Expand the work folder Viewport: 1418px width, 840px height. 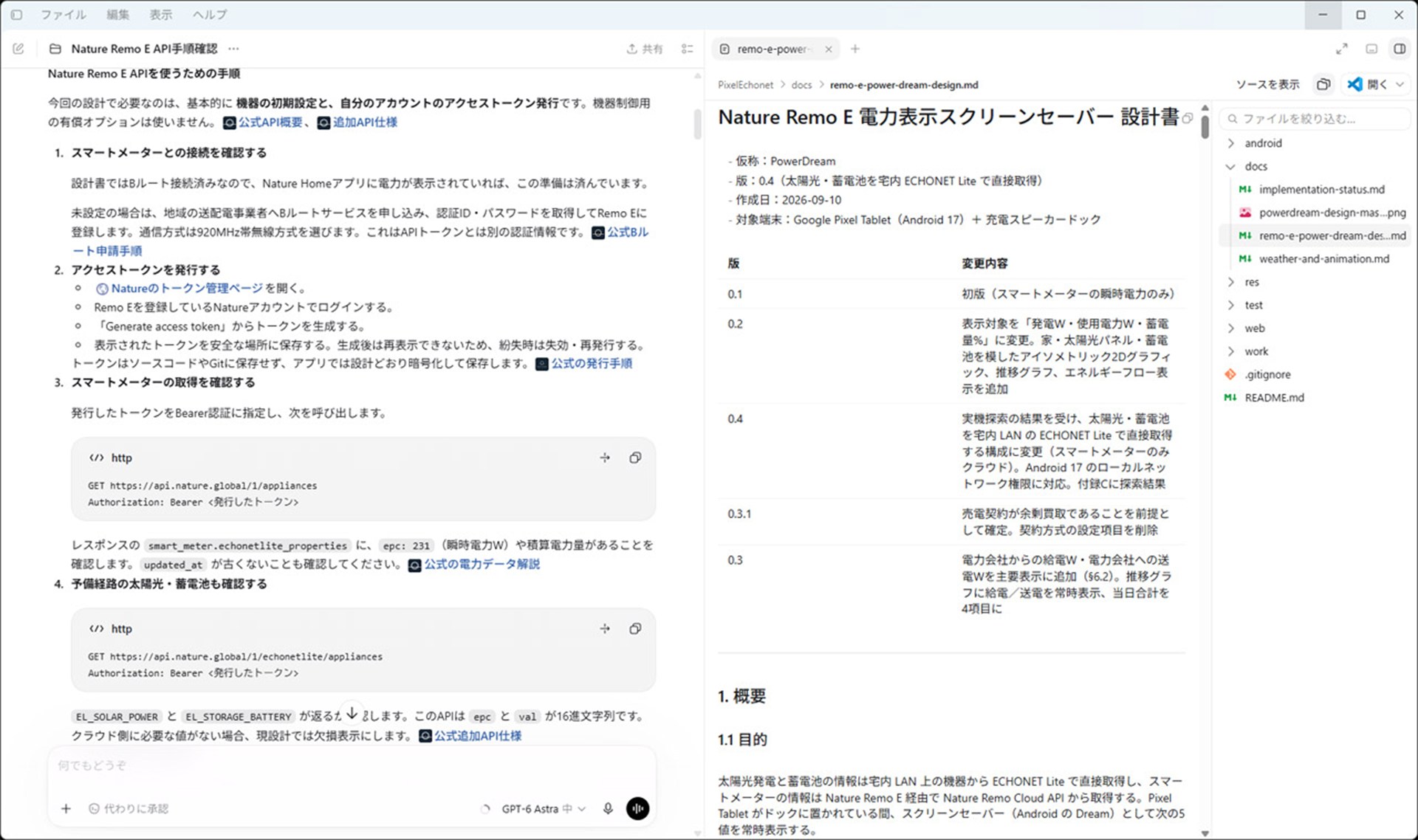[1315, 351]
